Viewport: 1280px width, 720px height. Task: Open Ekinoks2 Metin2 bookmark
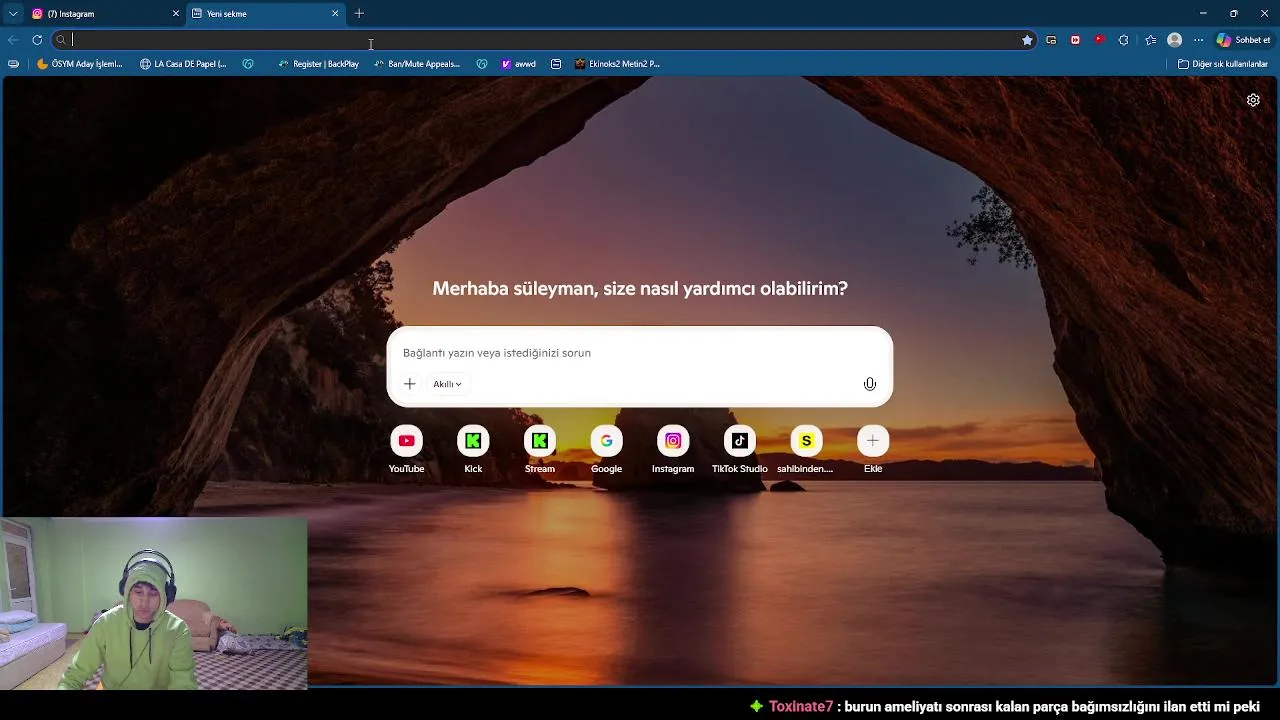click(617, 64)
